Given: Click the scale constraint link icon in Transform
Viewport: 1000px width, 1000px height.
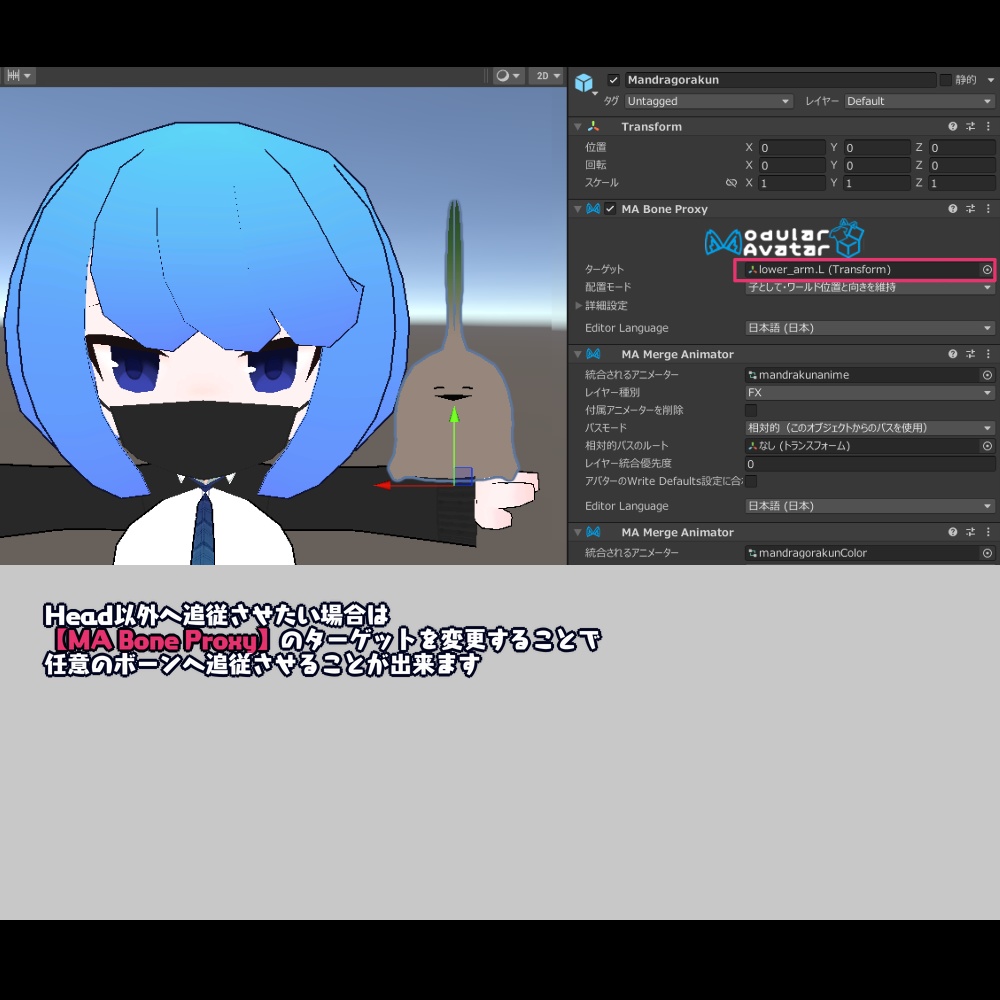Looking at the screenshot, I should 733,183.
